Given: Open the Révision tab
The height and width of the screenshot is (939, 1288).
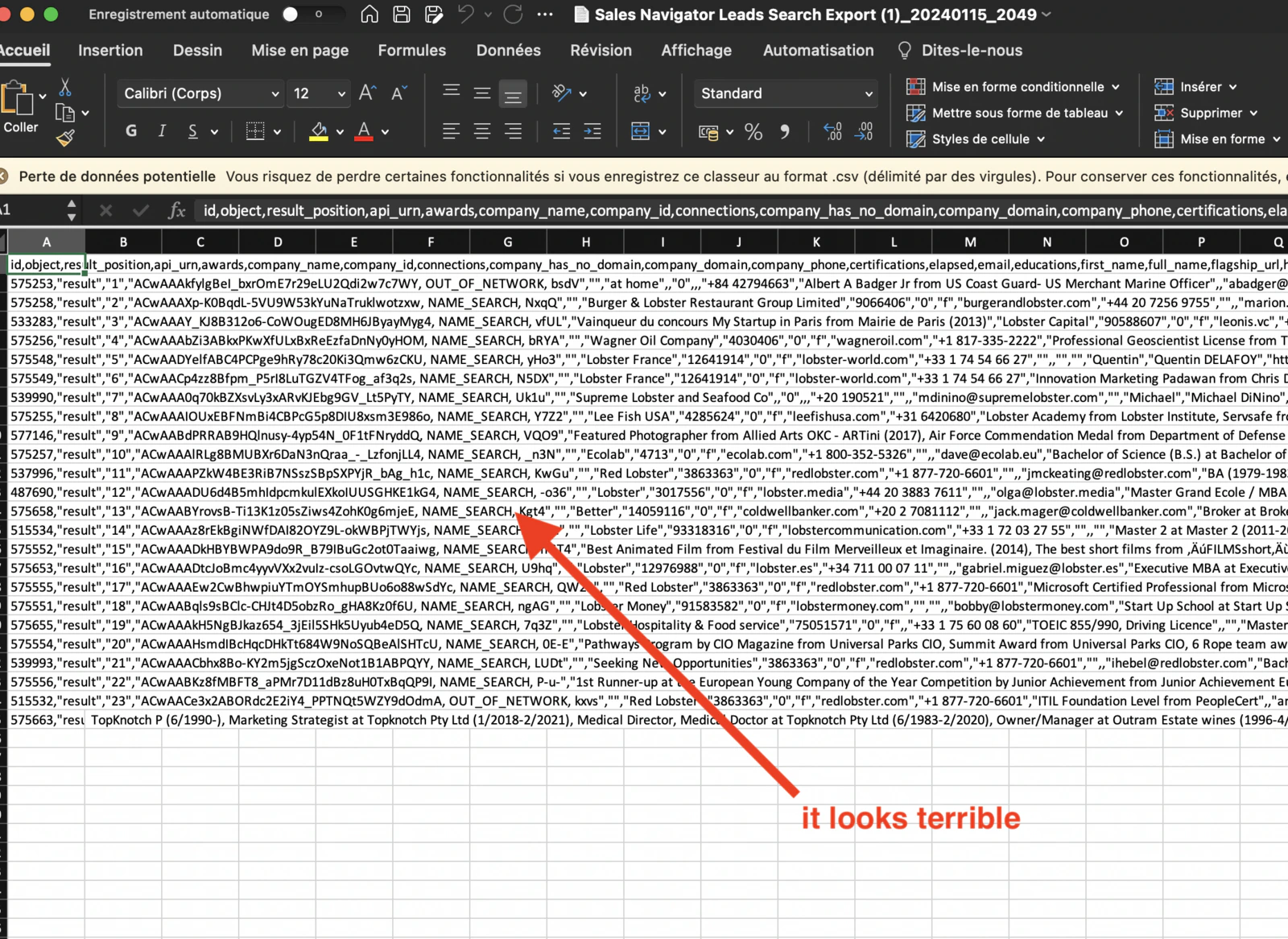Looking at the screenshot, I should coord(601,50).
